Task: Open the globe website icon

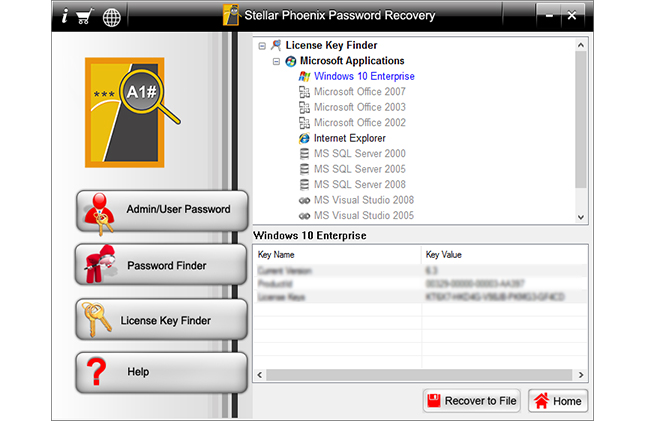Action: [111, 17]
